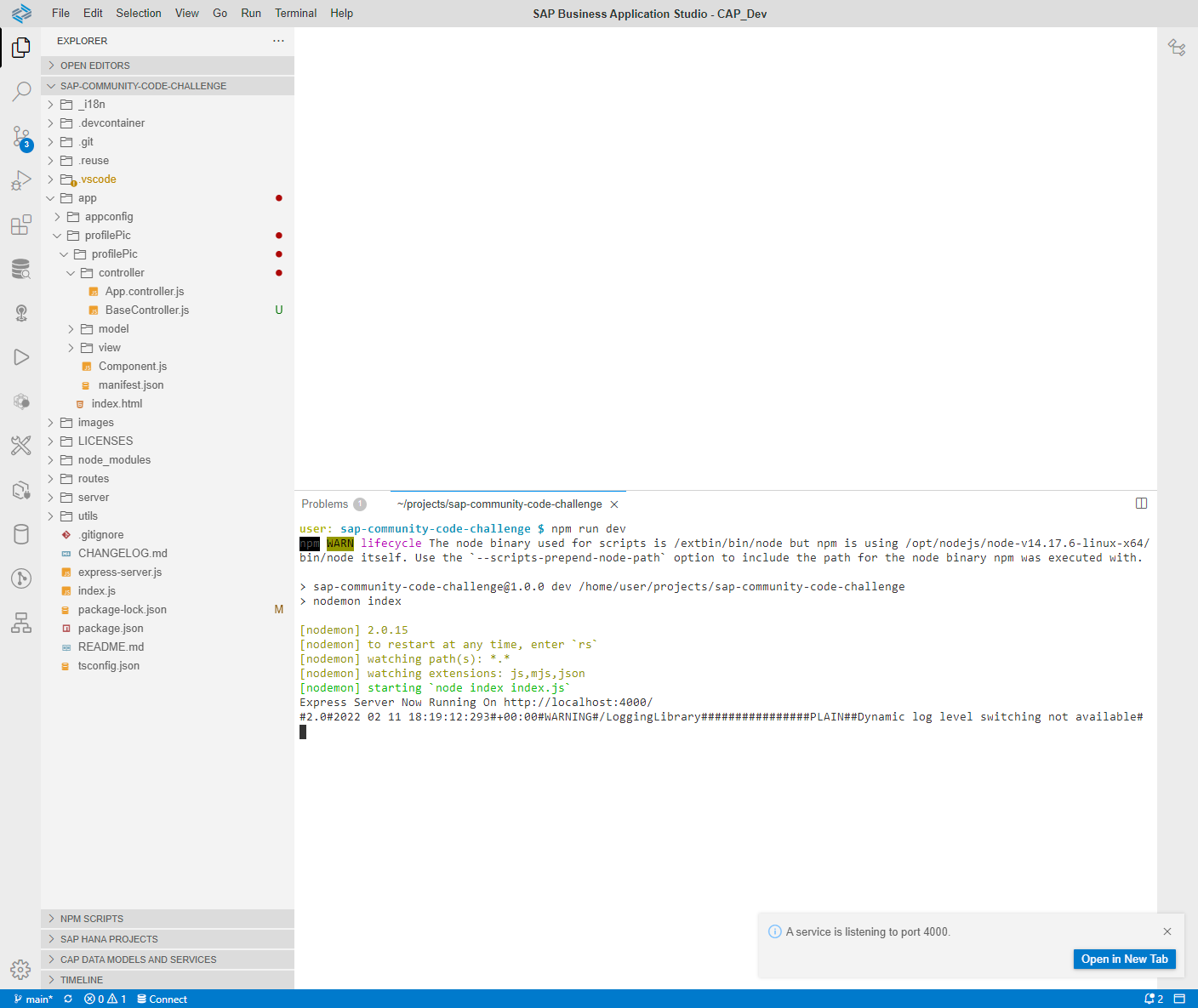This screenshot has height=1008, width=1198.
Task: Open the File menu
Action: (x=60, y=14)
